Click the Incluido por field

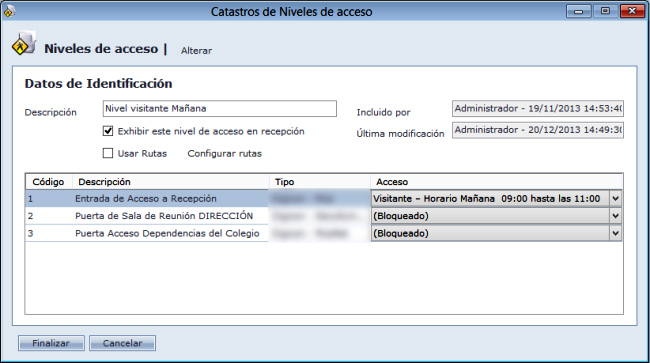click(x=538, y=109)
